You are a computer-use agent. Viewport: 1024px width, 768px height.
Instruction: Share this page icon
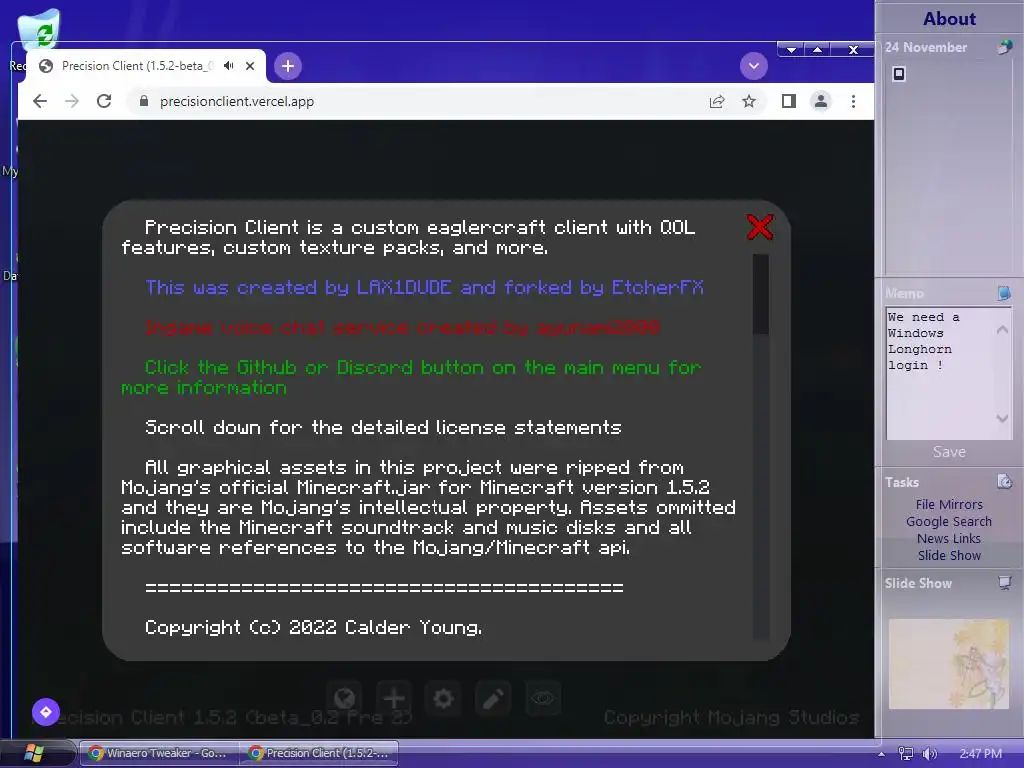716,101
